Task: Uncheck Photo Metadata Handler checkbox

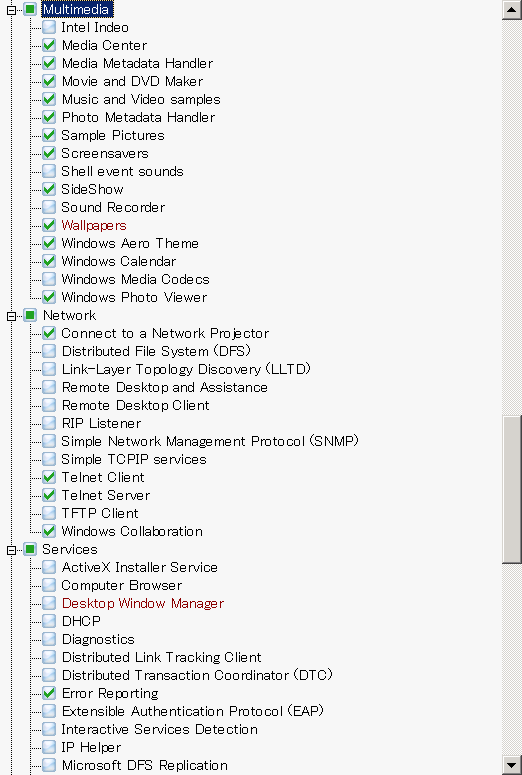Action: click(x=49, y=117)
